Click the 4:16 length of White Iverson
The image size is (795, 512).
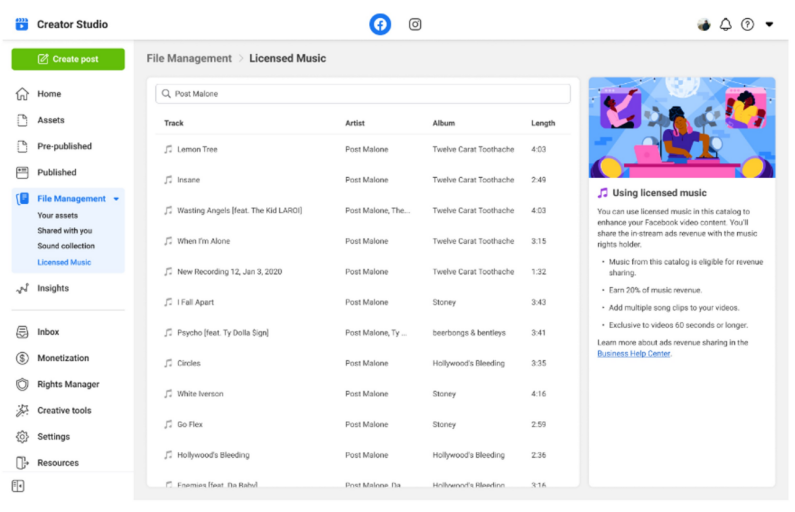[x=538, y=394]
